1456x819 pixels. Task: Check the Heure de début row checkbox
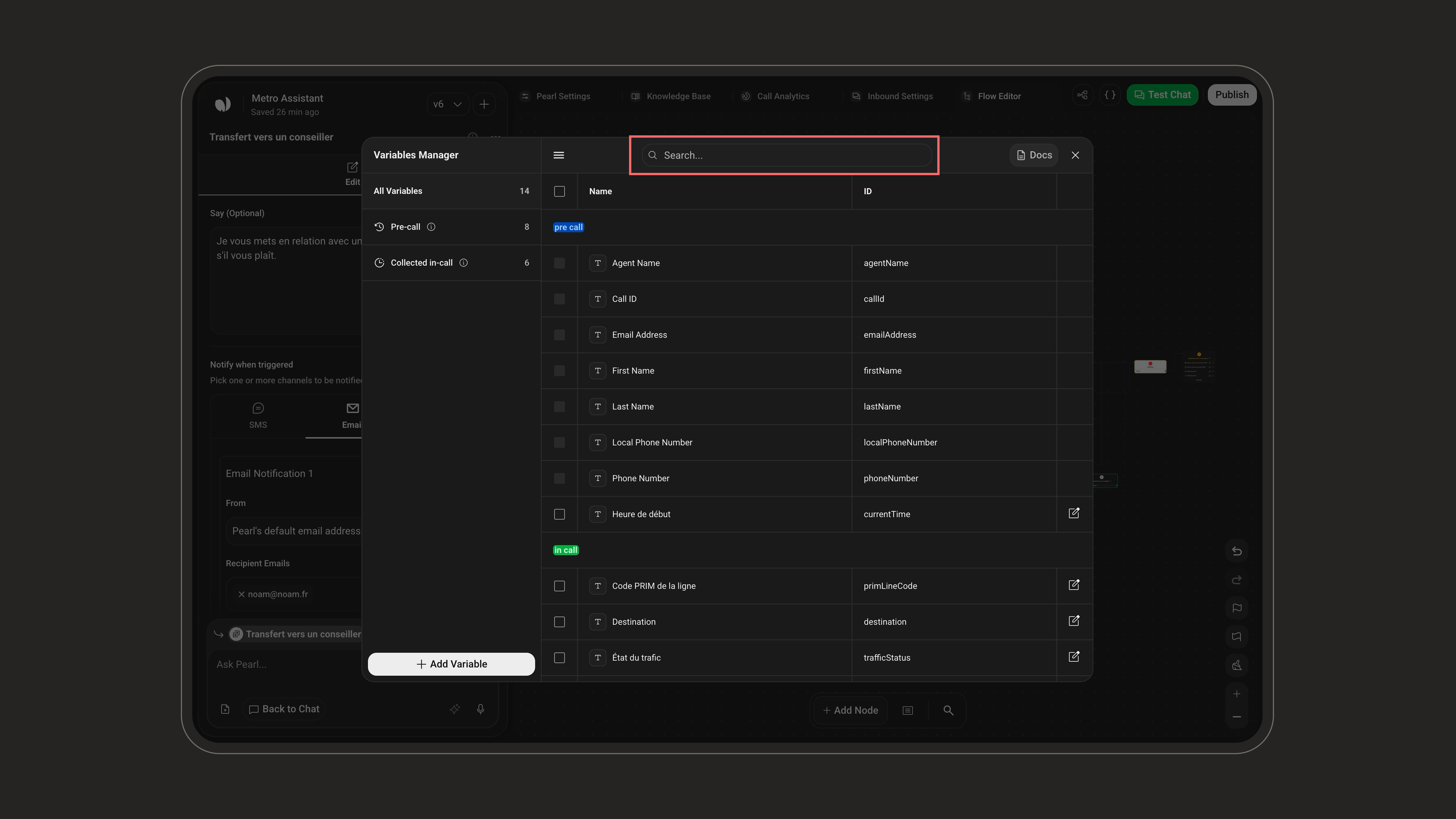click(560, 514)
